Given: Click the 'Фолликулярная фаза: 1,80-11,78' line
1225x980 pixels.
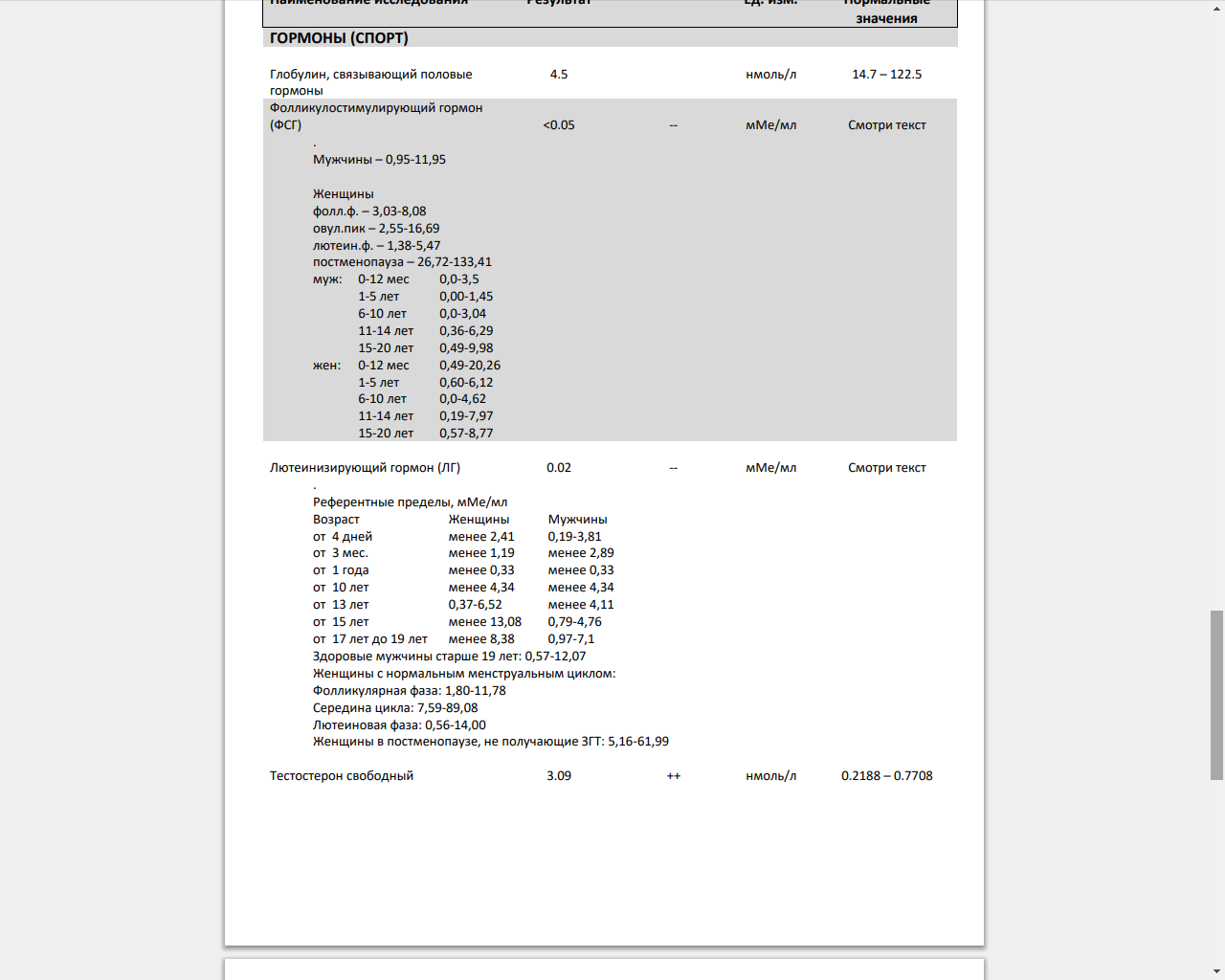Looking at the screenshot, I should pyautogui.click(x=409, y=691).
